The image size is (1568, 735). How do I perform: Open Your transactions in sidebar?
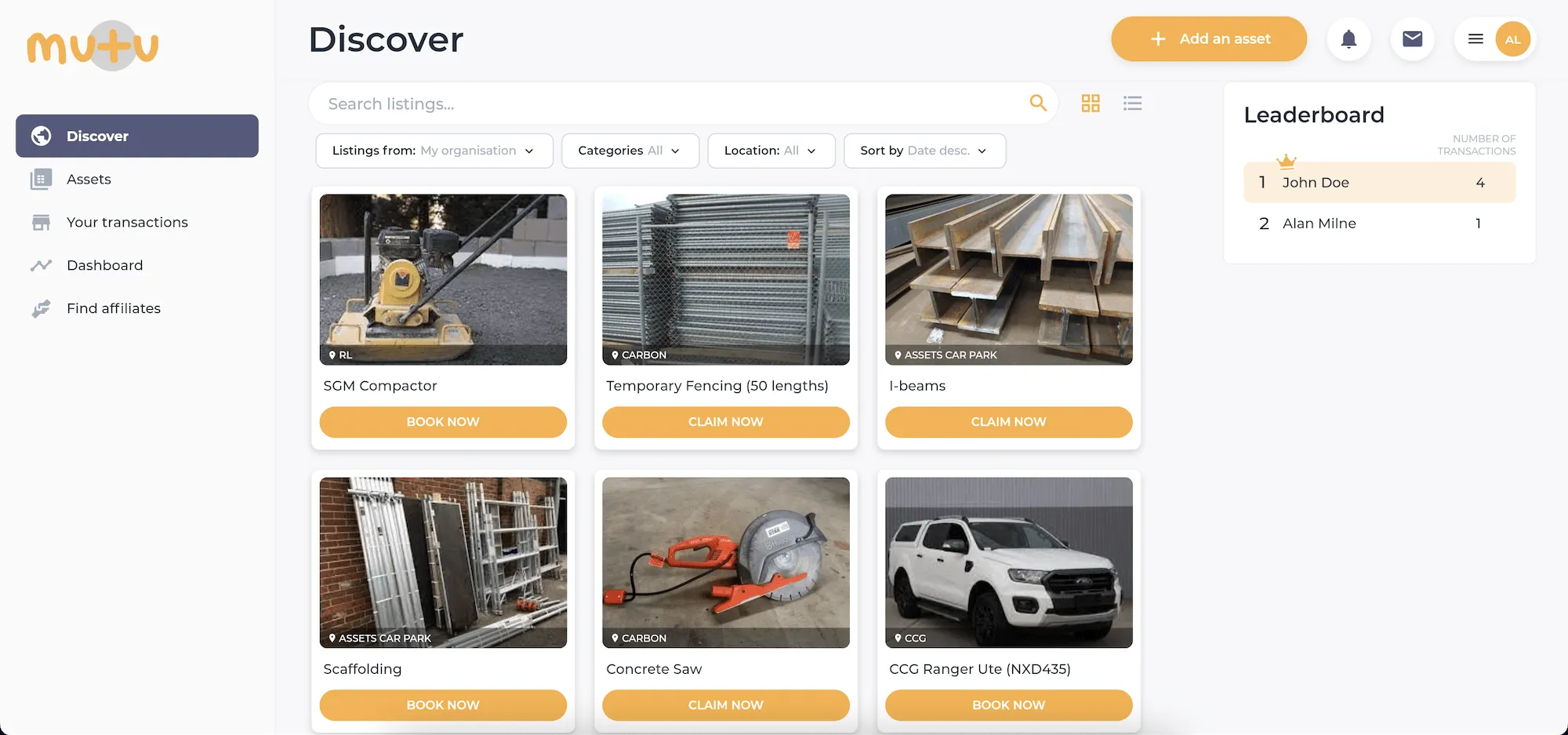pyautogui.click(x=137, y=223)
